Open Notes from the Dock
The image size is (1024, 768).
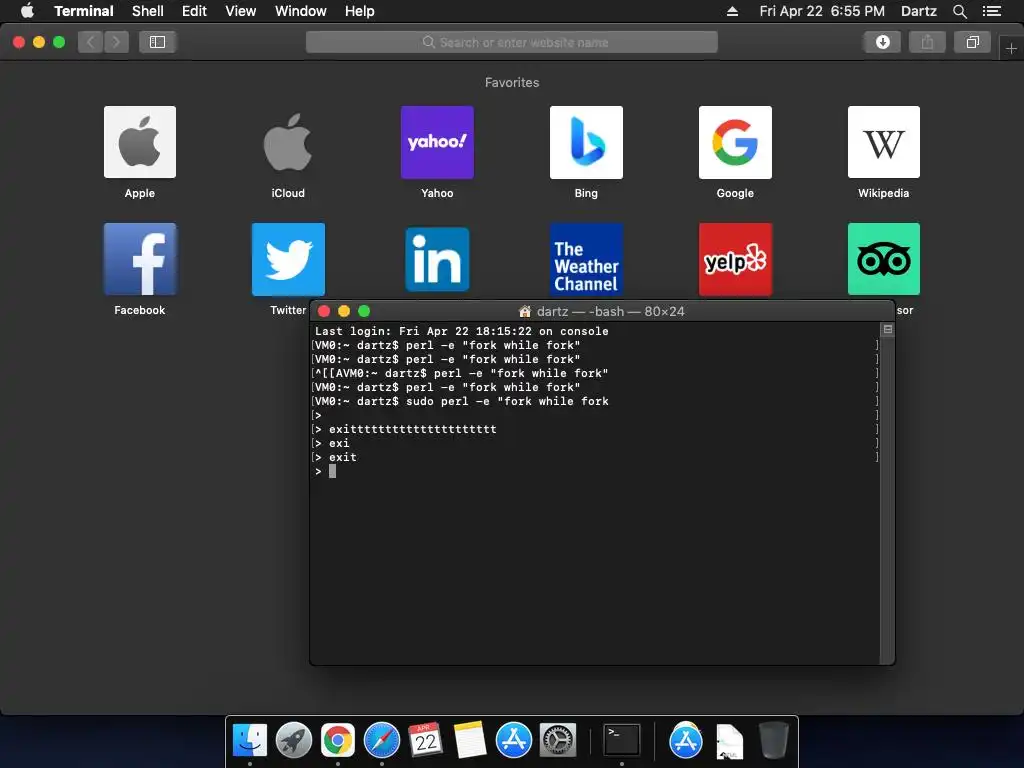coord(470,741)
